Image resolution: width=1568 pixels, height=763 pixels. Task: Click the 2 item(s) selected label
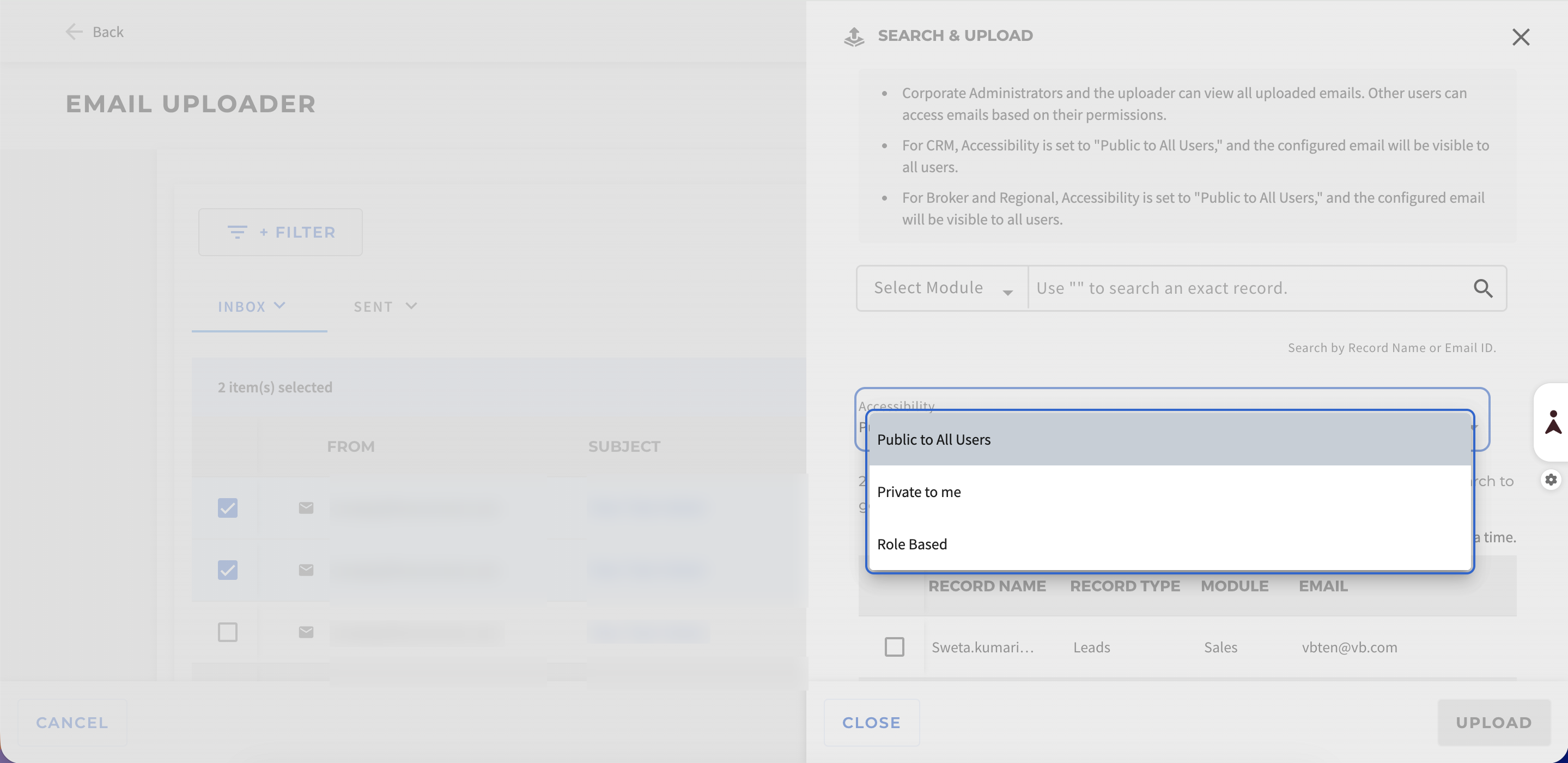pos(275,387)
